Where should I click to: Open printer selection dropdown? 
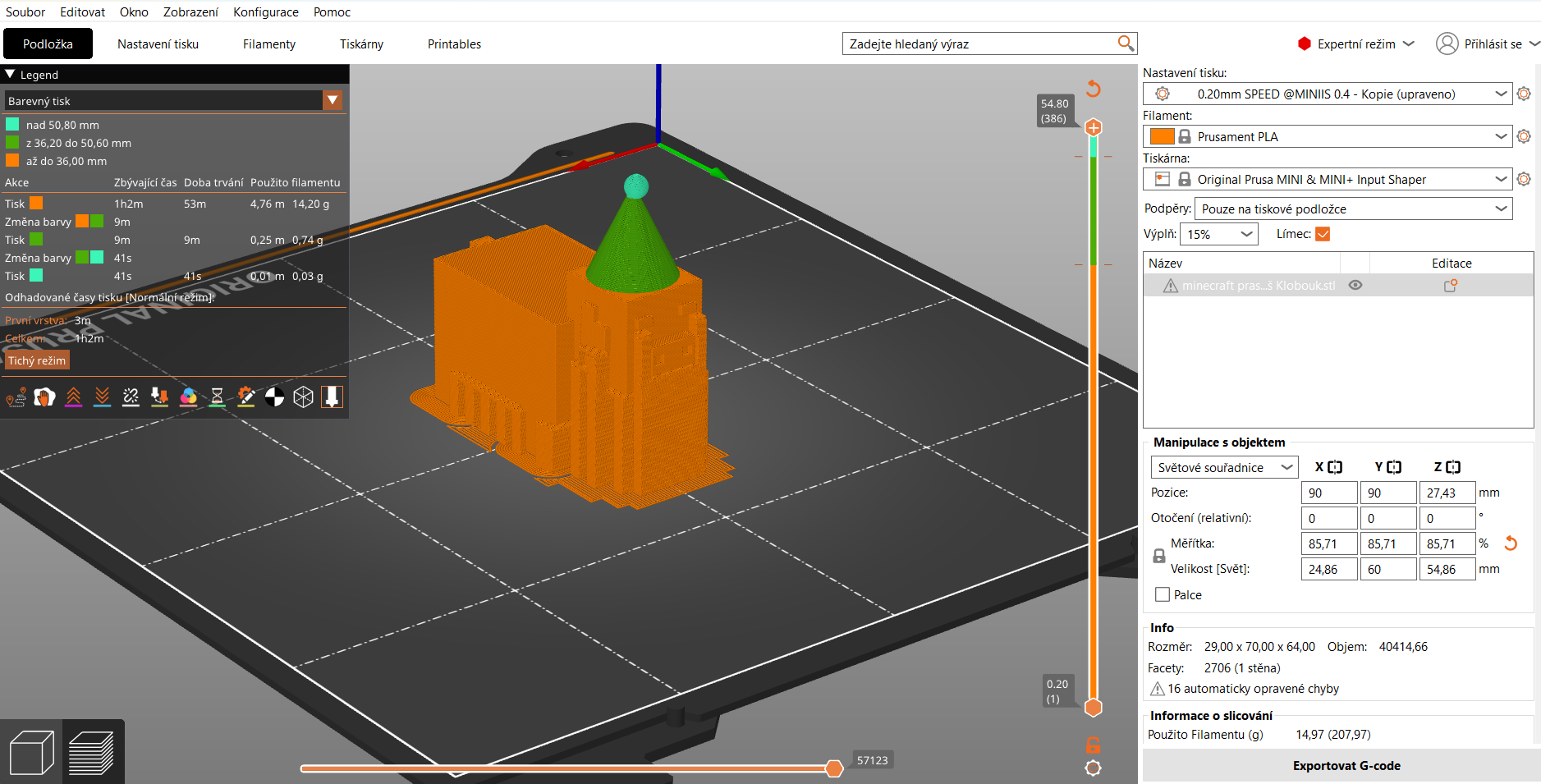[1501, 179]
